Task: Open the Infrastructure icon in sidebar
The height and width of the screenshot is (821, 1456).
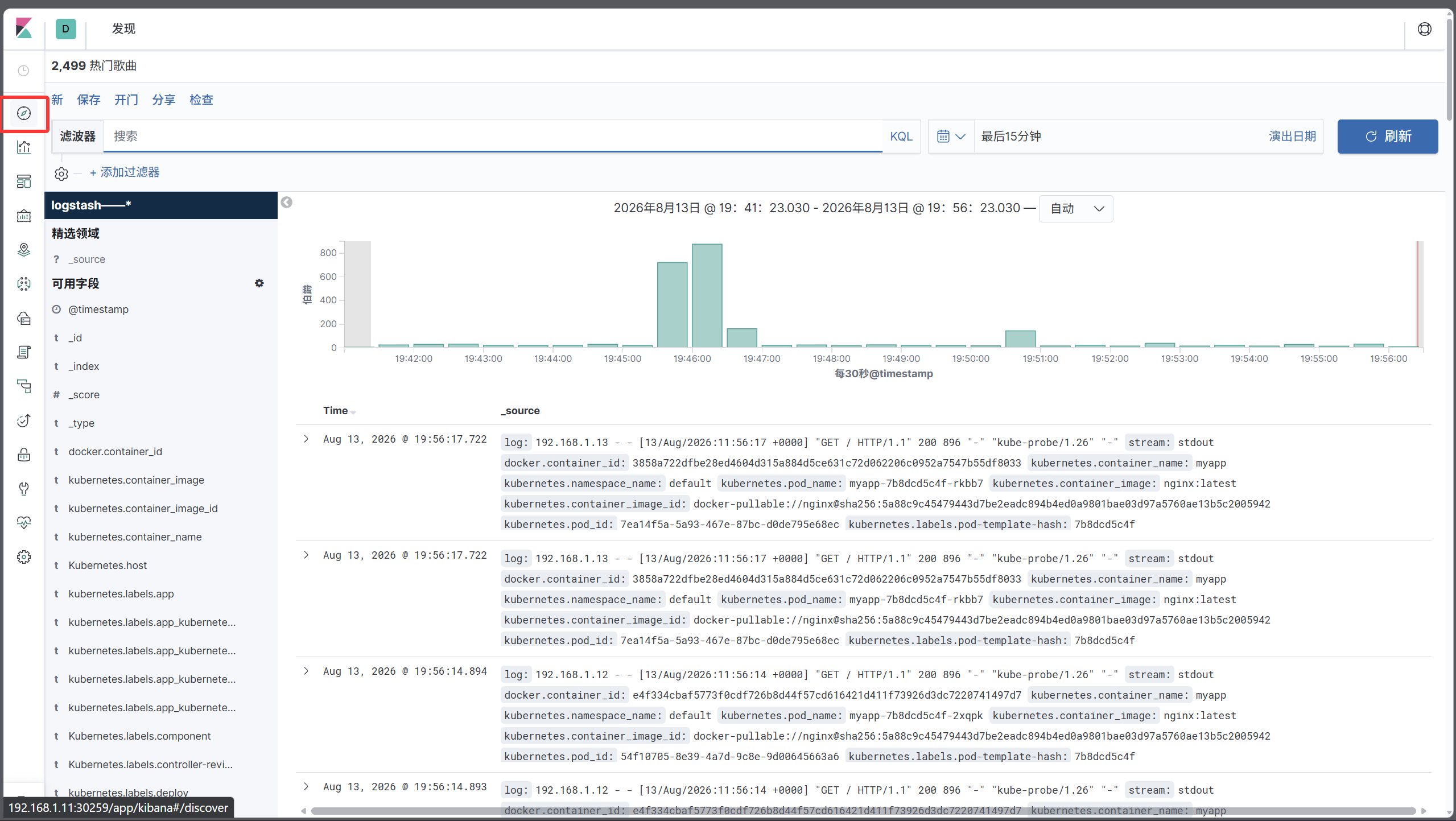Action: (x=24, y=318)
